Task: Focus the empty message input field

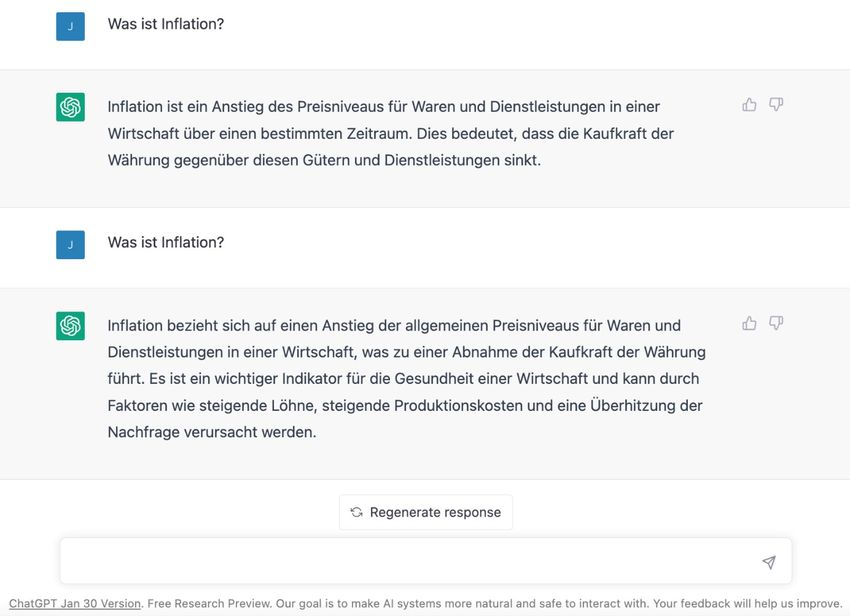Action: 426,561
